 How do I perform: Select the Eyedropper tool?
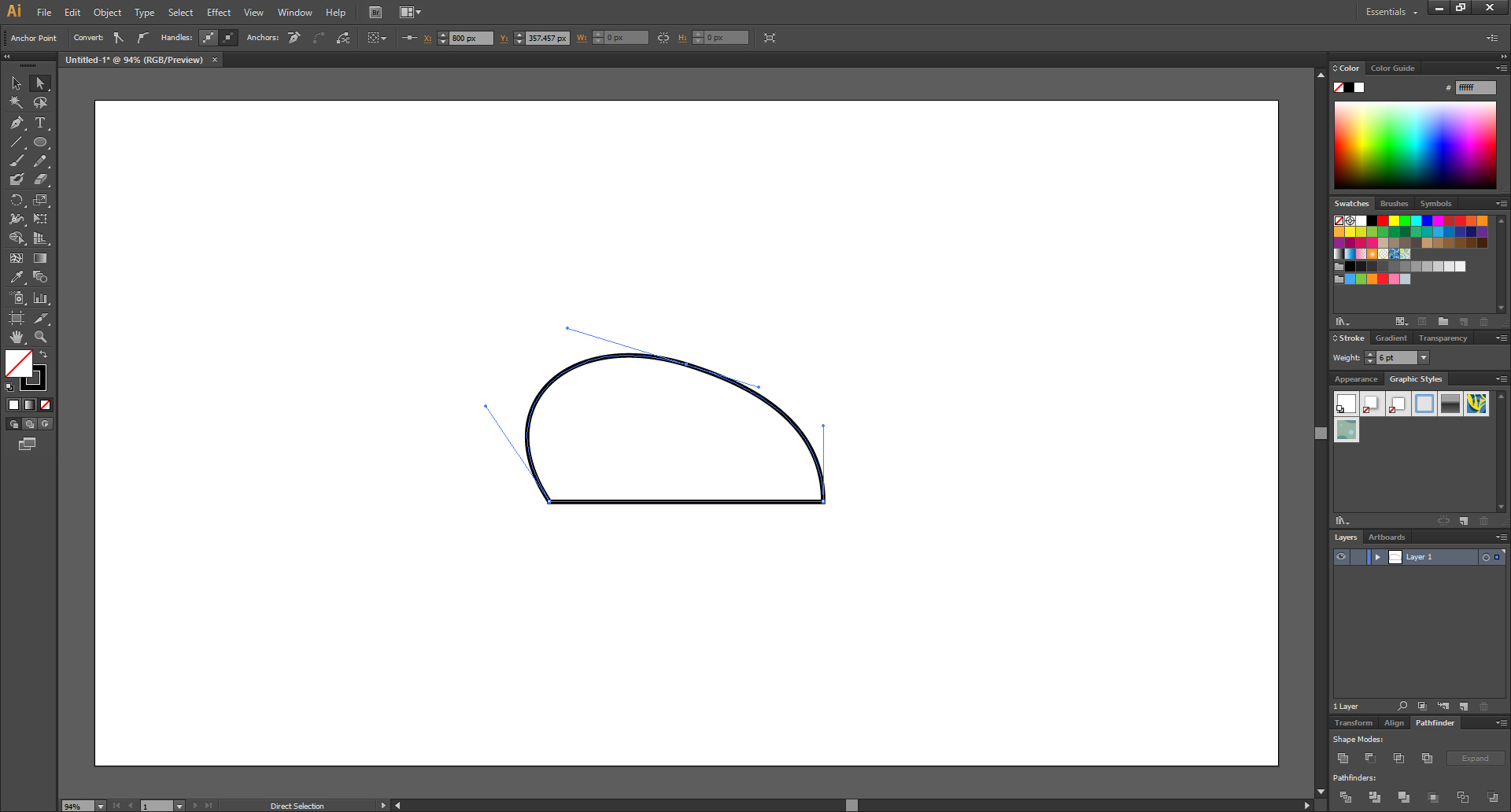tap(17, 277)
